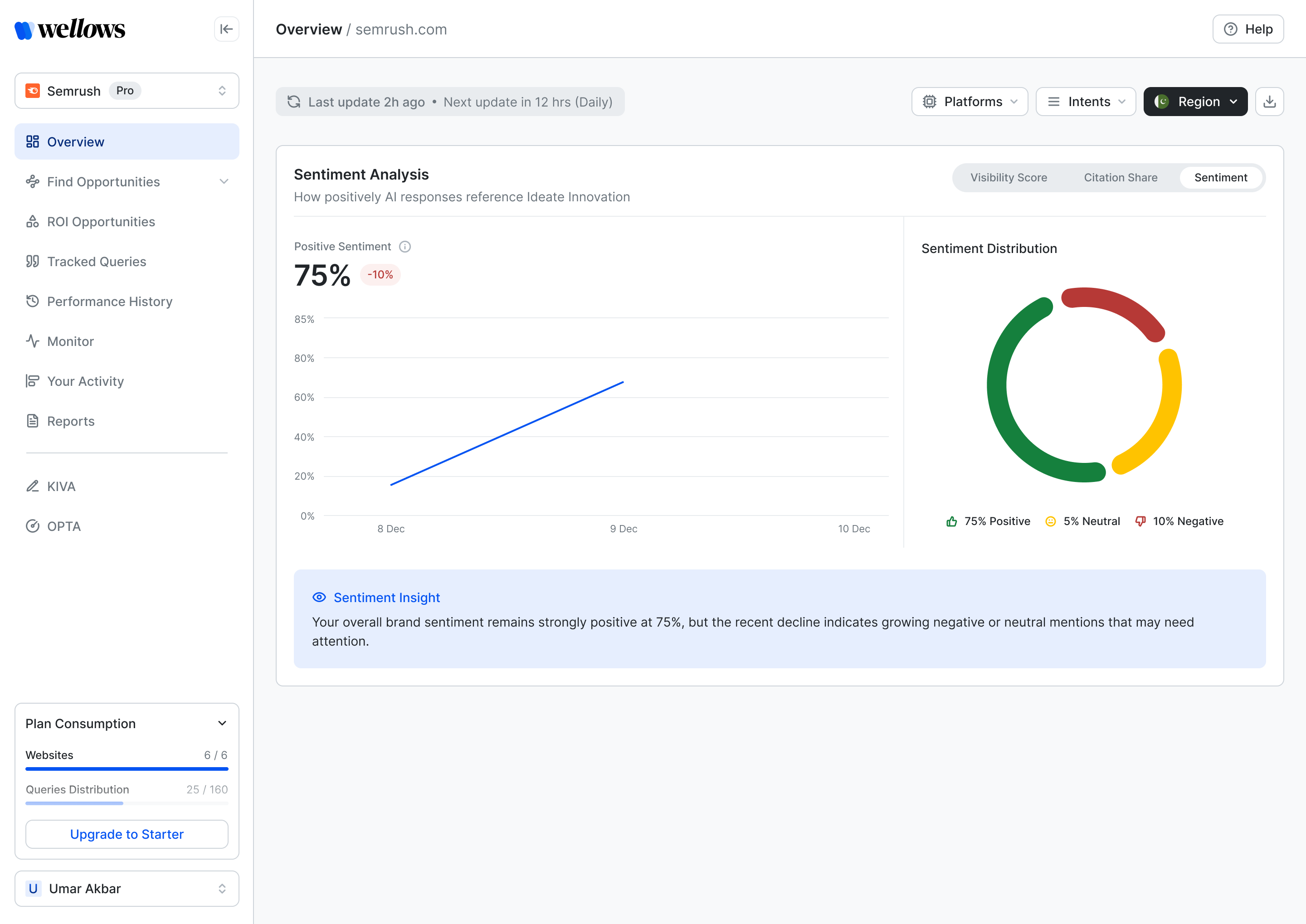Click the -10% change badge
The width and height of the screenshot is (1306, 924).
pos(380,275)
